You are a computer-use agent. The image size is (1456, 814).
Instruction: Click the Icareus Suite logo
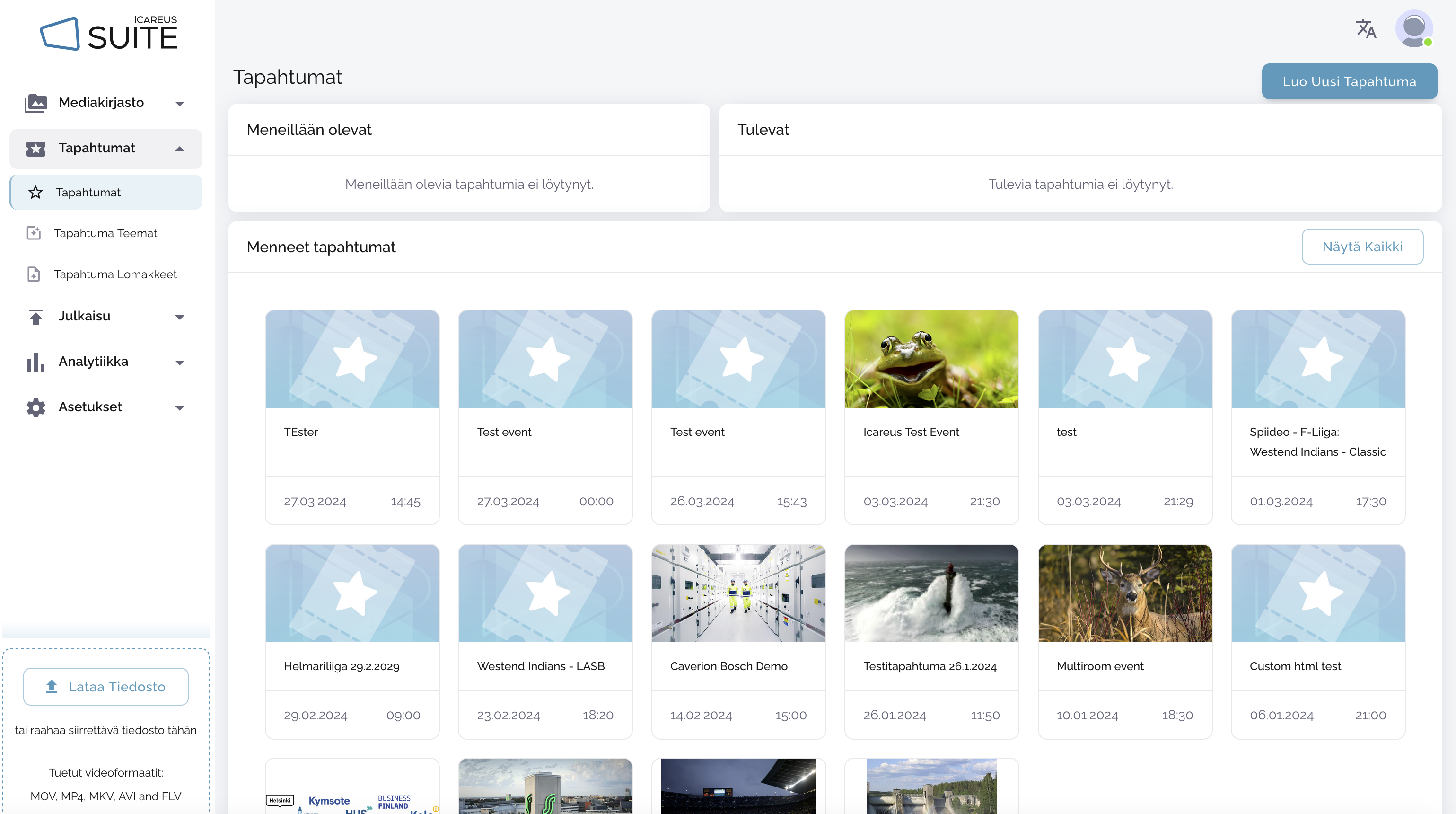click(x=108, y=34)
